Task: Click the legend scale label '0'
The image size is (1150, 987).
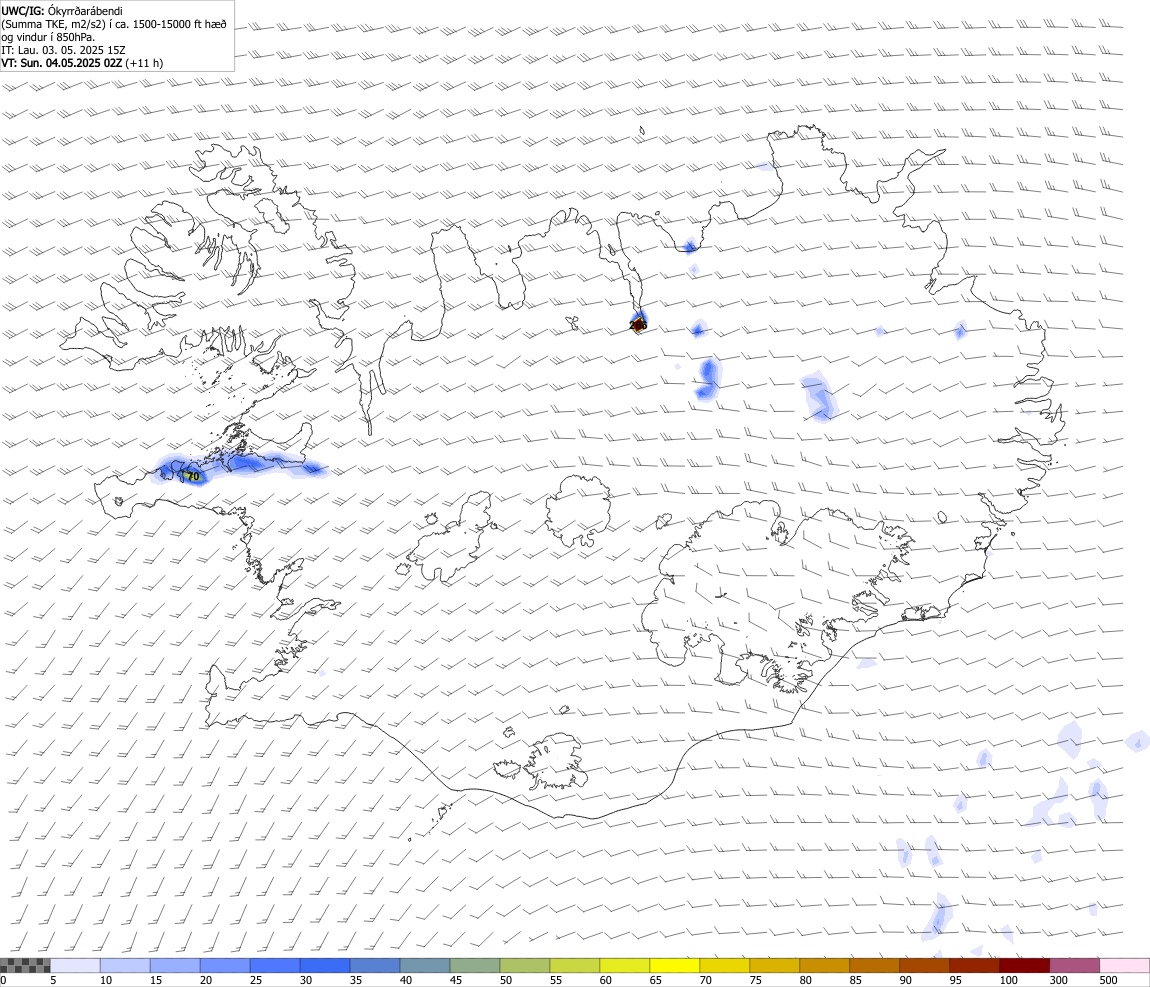Action: [3, 980]
